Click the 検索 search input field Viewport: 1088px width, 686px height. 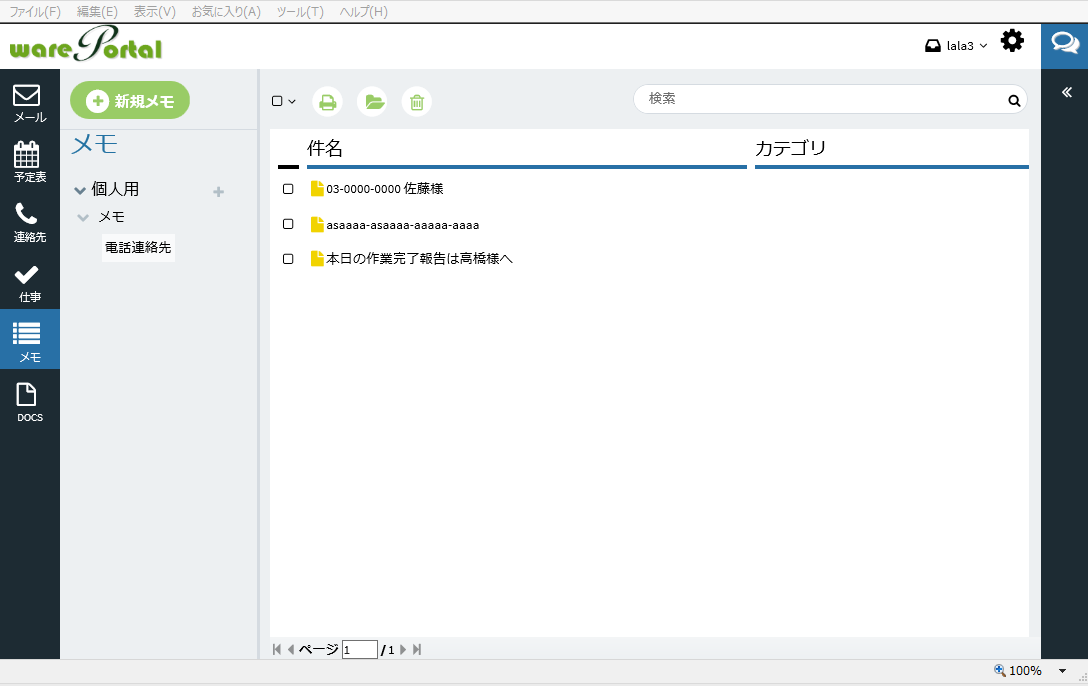(x=820, y=99)
